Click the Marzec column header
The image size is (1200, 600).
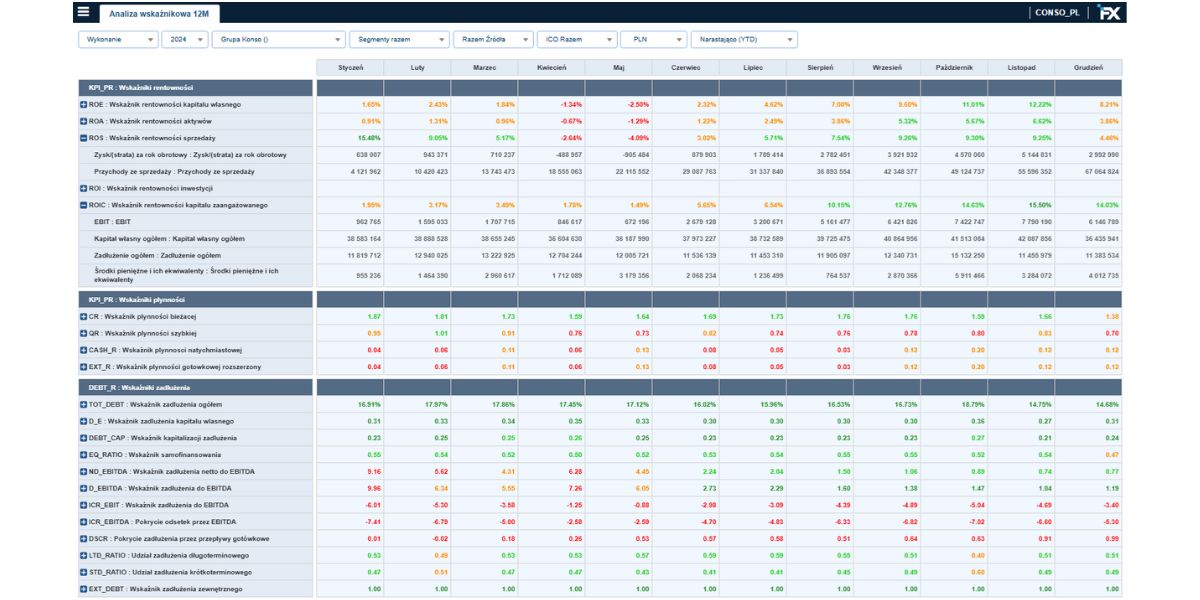(484, 67)
